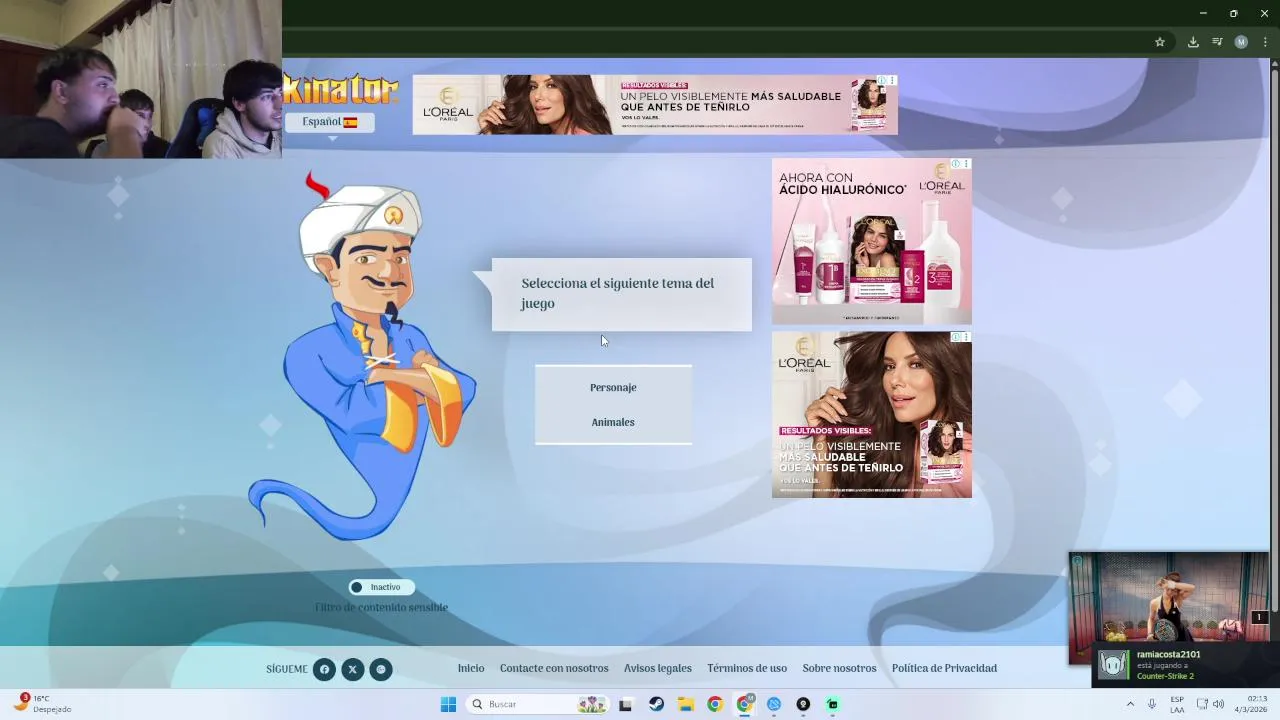Screen dimensions: 1280x720
Task: Minimize the browser window
Action: [x=1203, y=13]
